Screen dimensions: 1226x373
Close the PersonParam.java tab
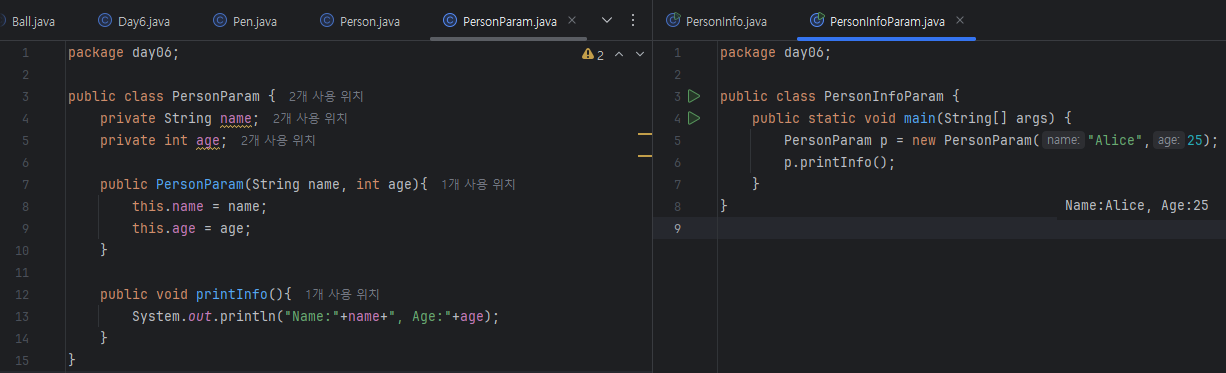tap(571, 20)
